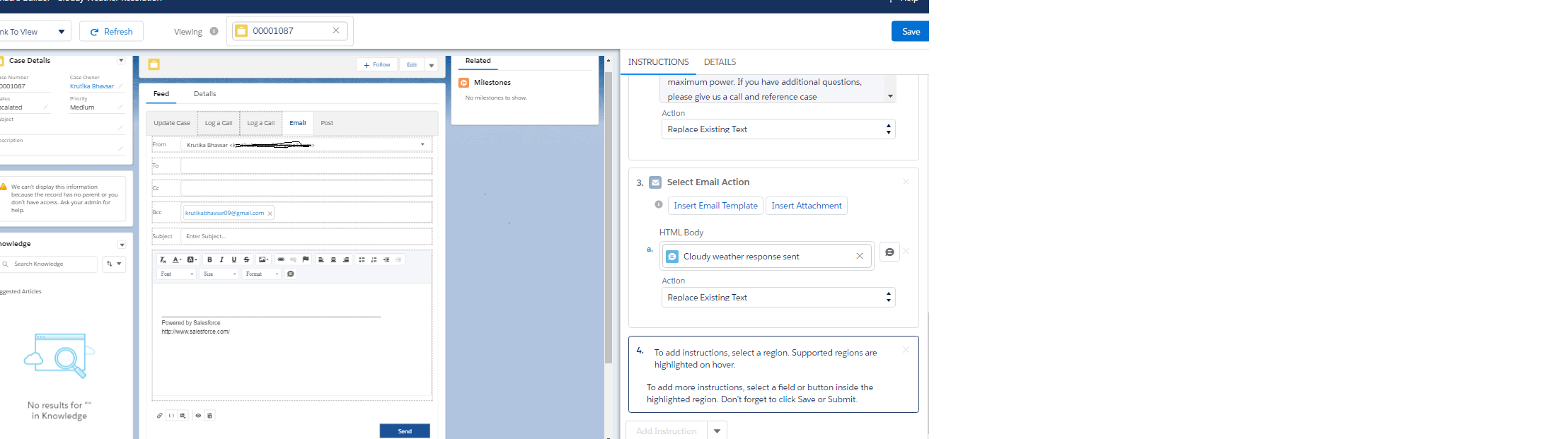Click the insert link icon

[x=281, y=260]
